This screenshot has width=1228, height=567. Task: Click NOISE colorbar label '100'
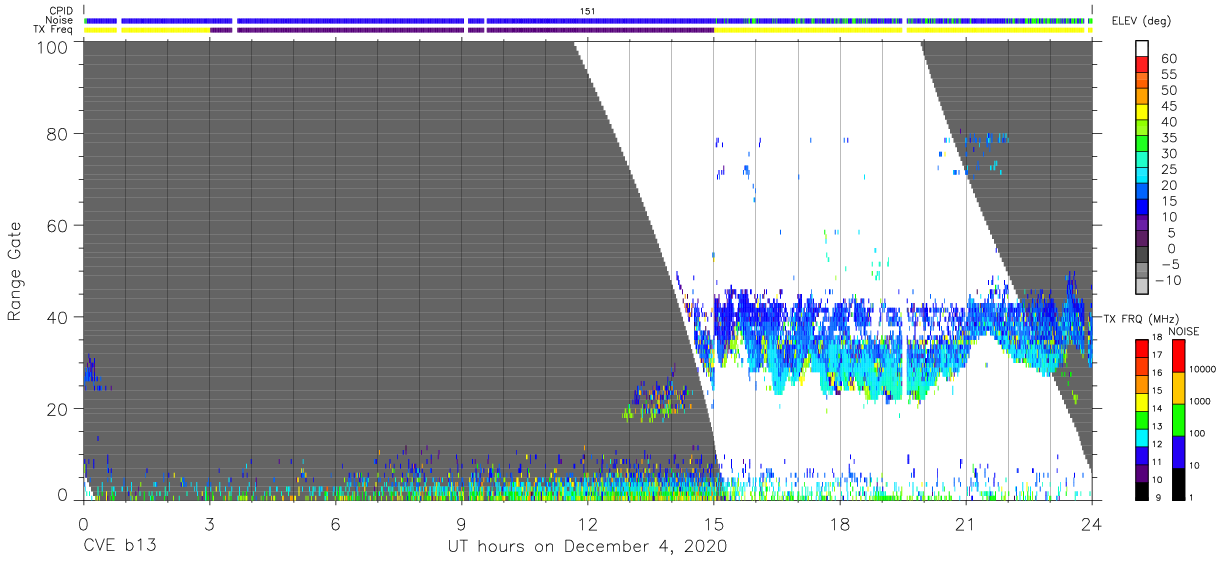click(1198, 434)
